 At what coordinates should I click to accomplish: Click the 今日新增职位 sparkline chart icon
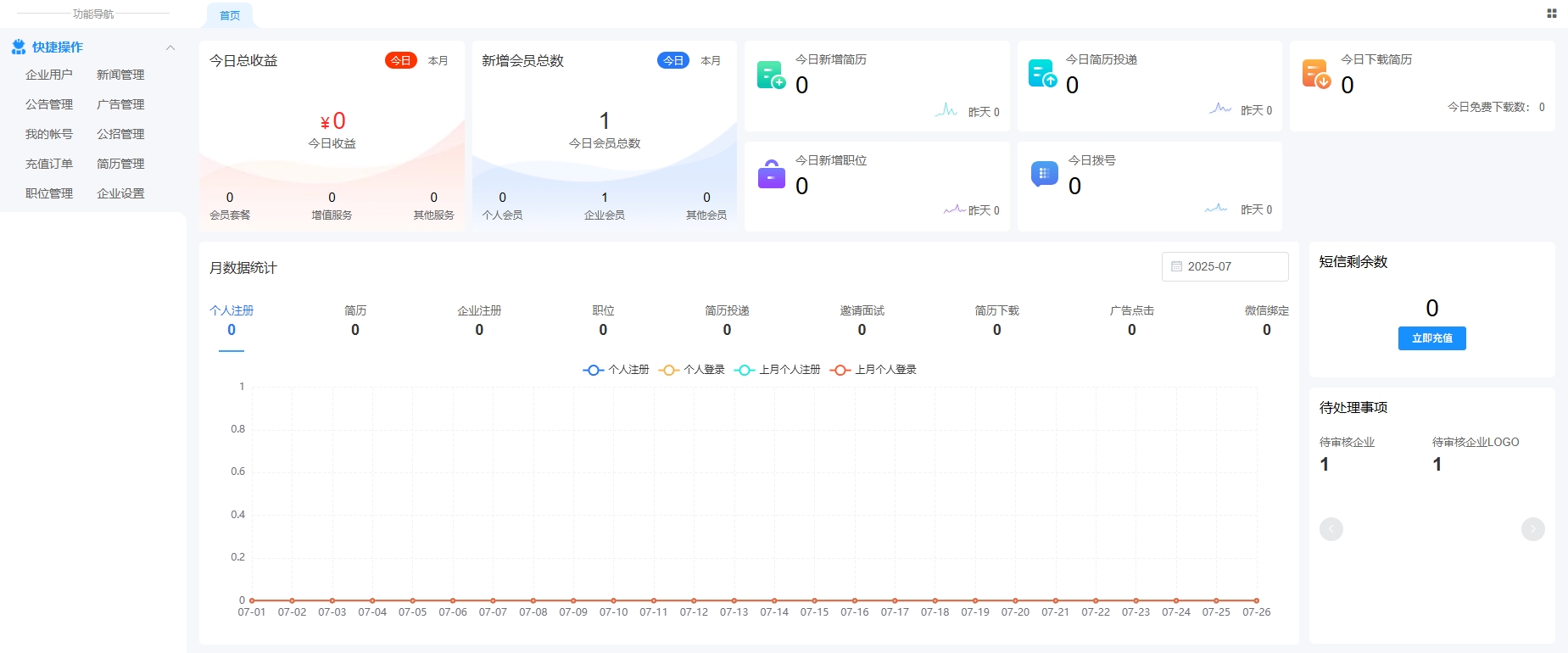[955, 209]
